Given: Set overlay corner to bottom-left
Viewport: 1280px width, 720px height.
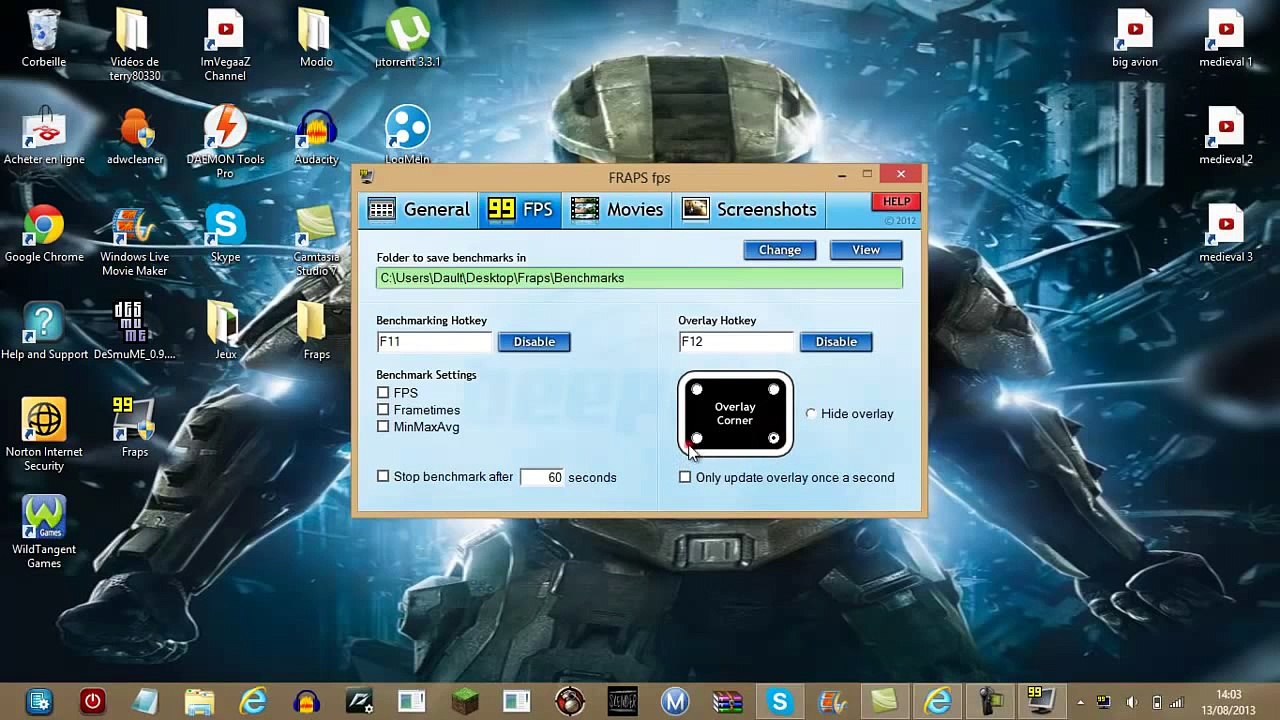Looking at the screenshot, I should coord(697,438).
